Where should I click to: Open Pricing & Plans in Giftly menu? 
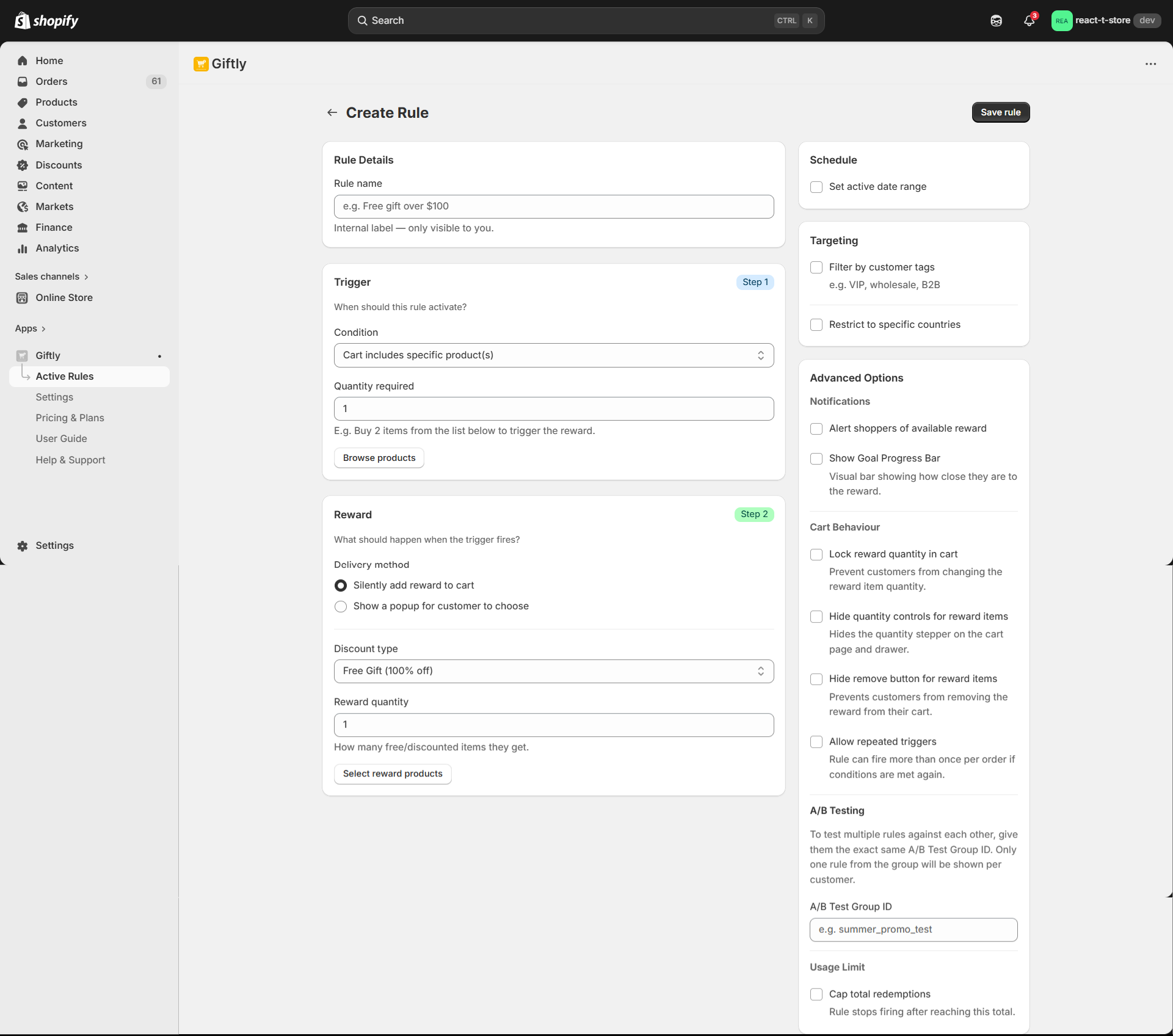[70, 418]
